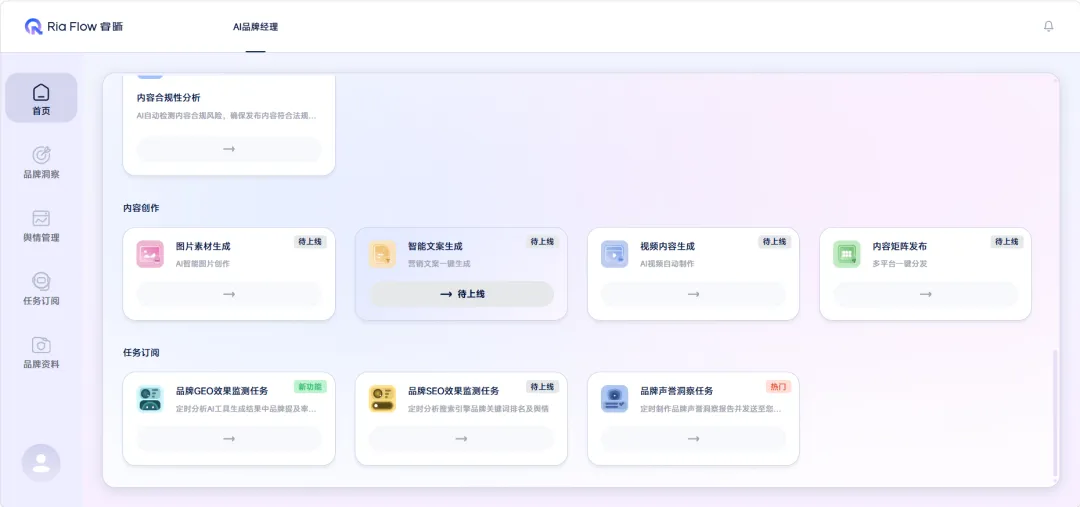Open 品牌洞察 in the sidebar
The height and width of the screenshot is (507, 1080).
coord(41,162)
